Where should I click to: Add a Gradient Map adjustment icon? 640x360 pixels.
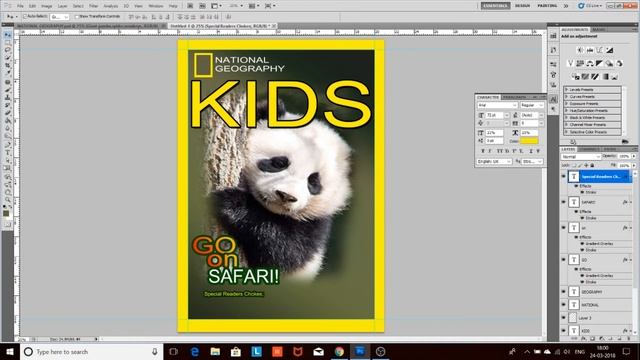point(605,76)
